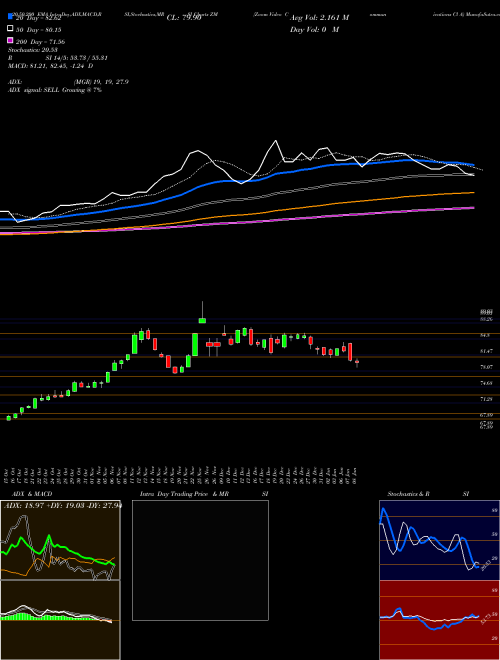Click the 'Stochastics: 29.58' reading
This screenshot has height=660, width=500.
click(33, 50)
